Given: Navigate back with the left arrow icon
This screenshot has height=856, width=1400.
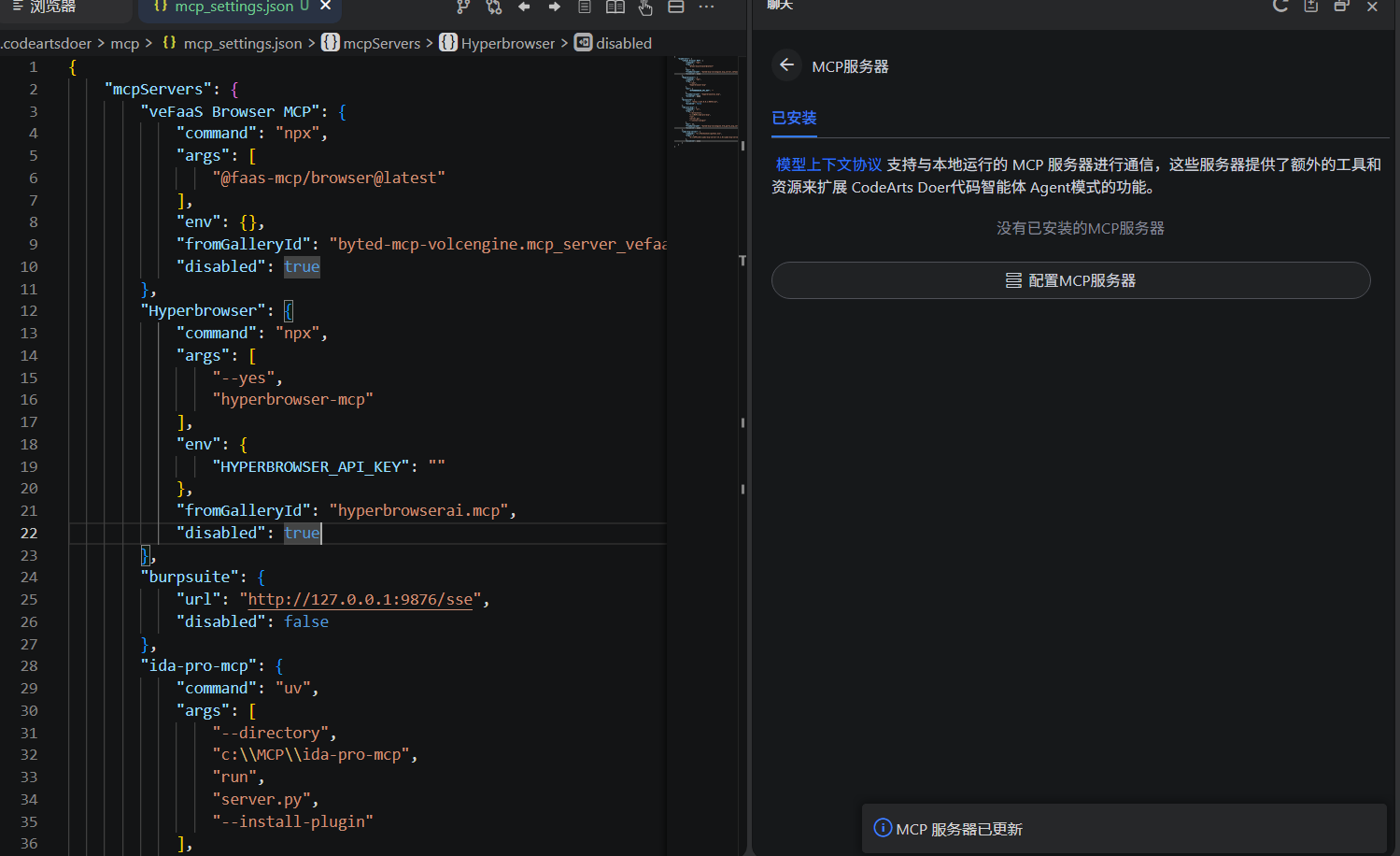Looking at the screenshot, I should [524, 7].
